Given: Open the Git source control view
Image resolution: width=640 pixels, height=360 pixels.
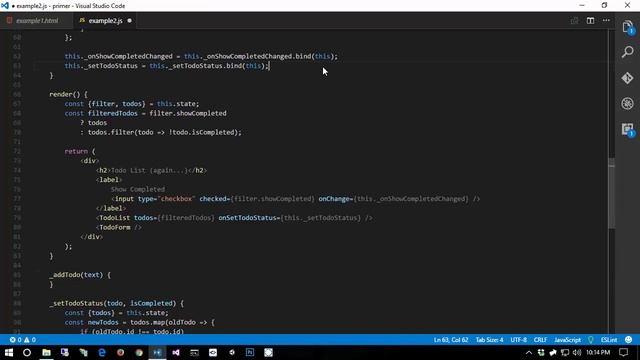Looking at the screenshot, I should click(628, 78).
